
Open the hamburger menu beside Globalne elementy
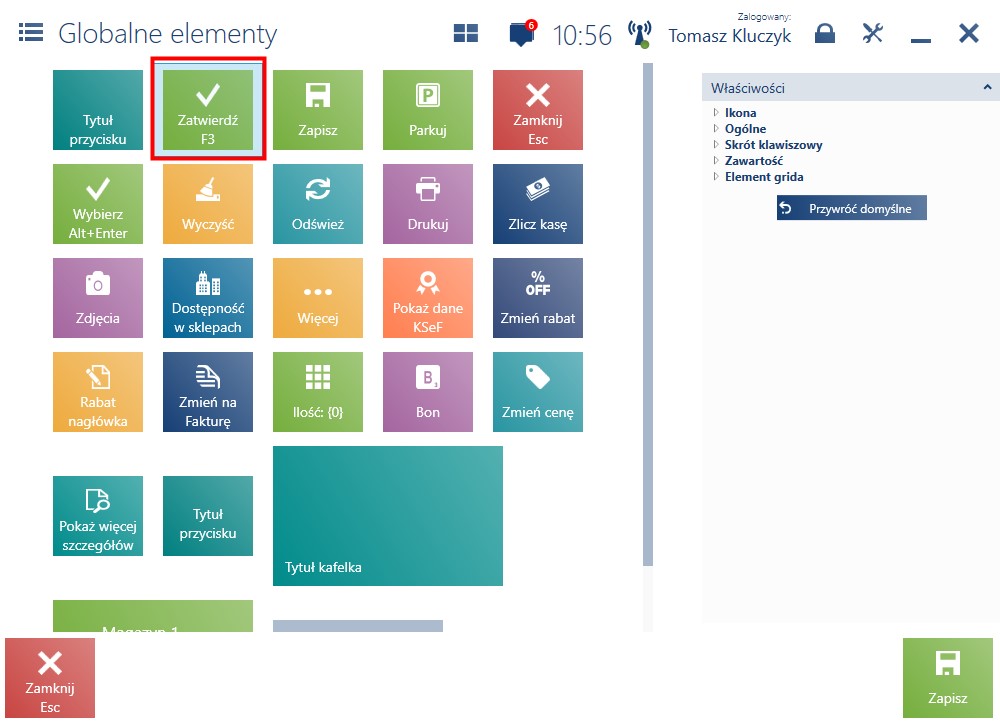click(x=31, y=33)
